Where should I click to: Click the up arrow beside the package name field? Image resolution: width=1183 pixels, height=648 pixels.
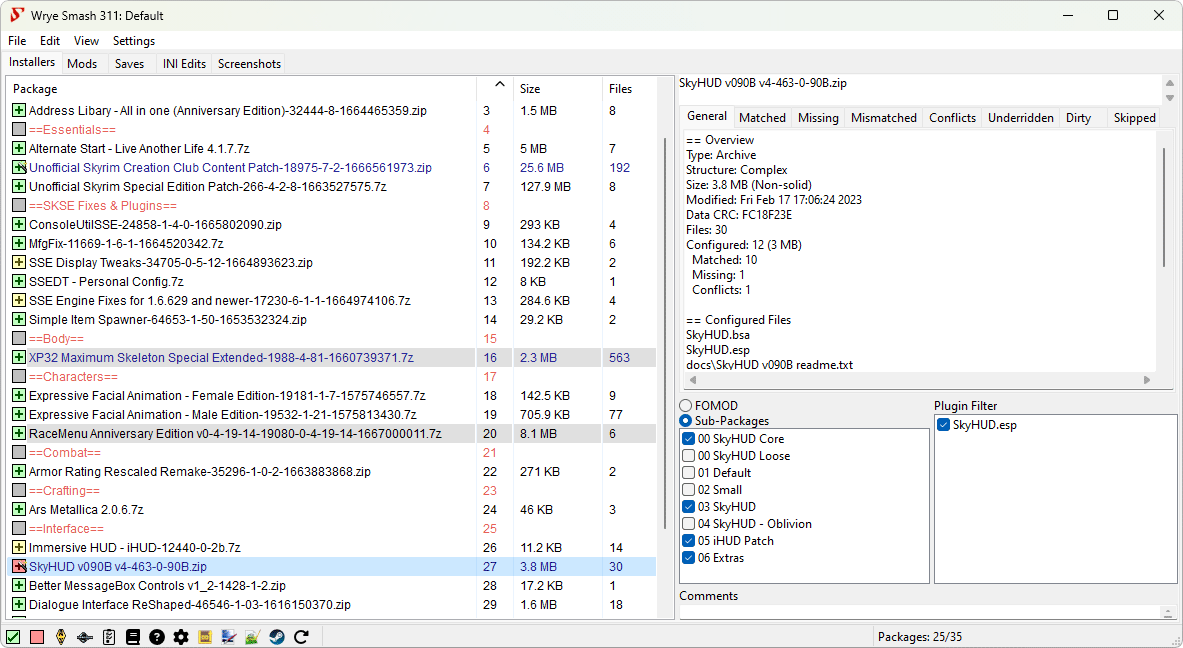[1170, 83]
